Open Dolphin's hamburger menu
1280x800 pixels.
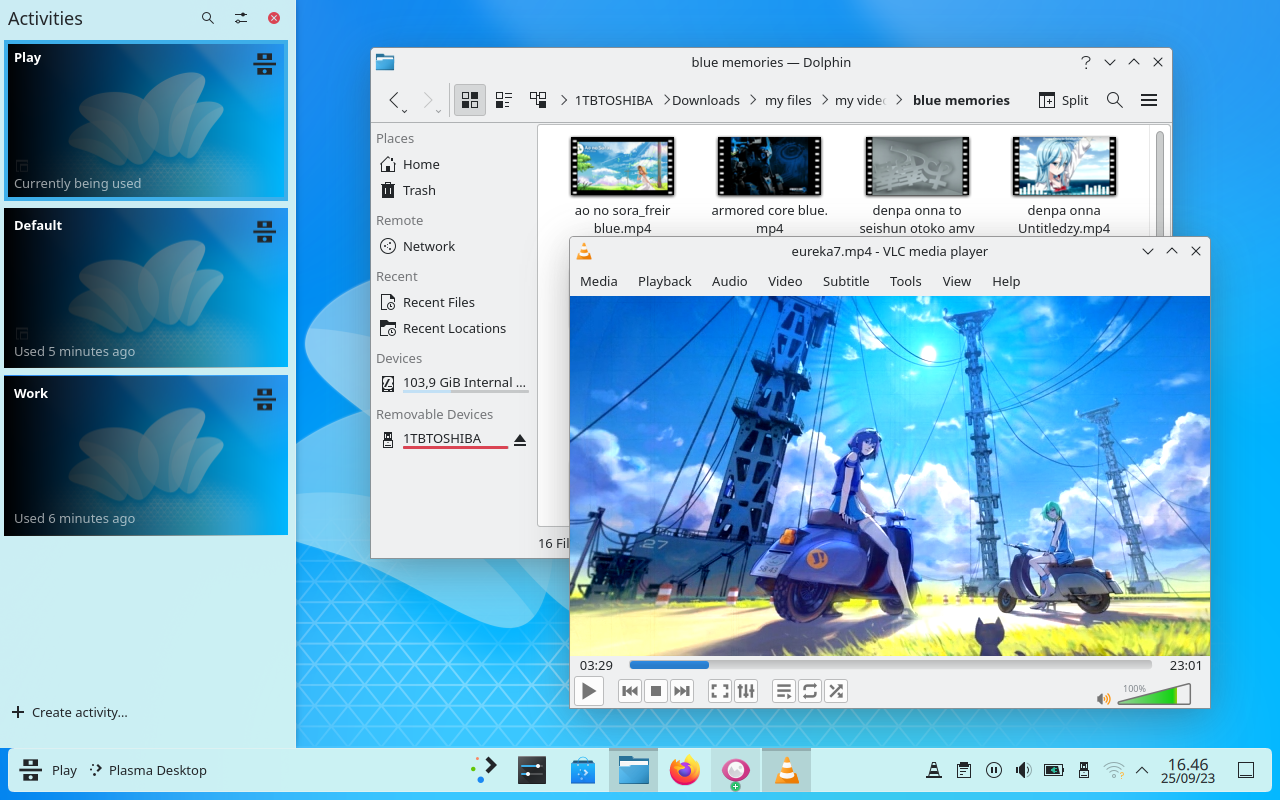point(1148,100)
